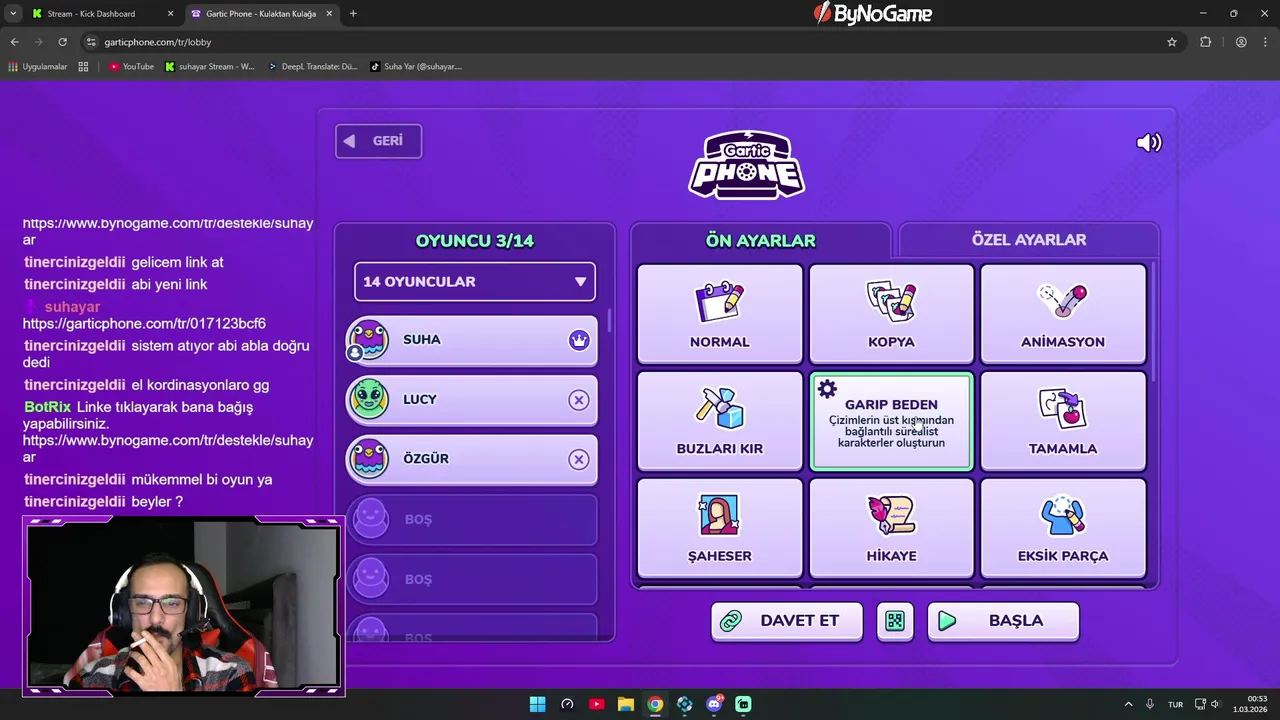Click the first empty BOŞ player slot
Image resolution: width=1280 pixels, height=720 pixels.
(x=472, y=519)
